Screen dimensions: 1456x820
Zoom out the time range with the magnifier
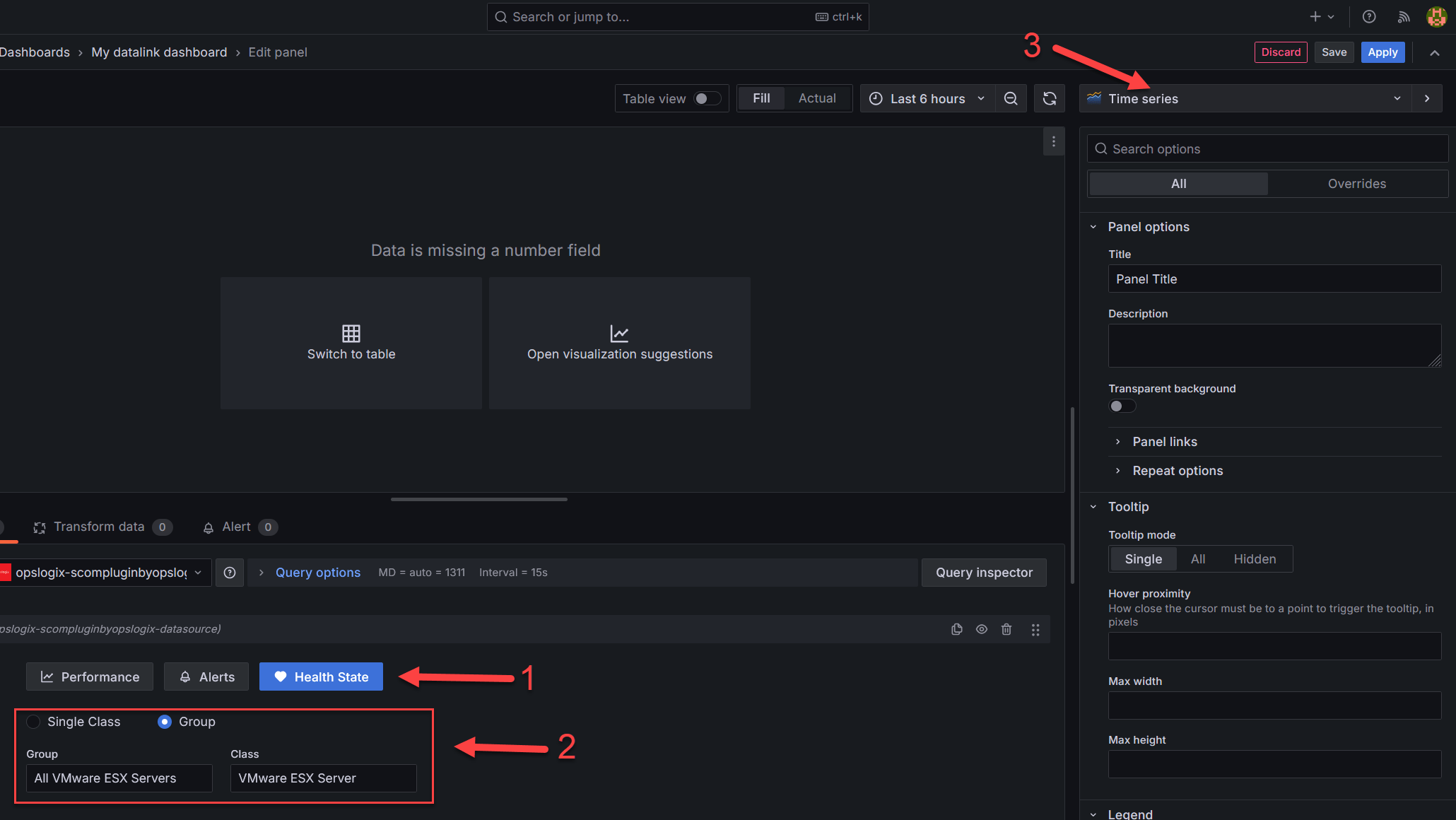tap(1011, 98)
